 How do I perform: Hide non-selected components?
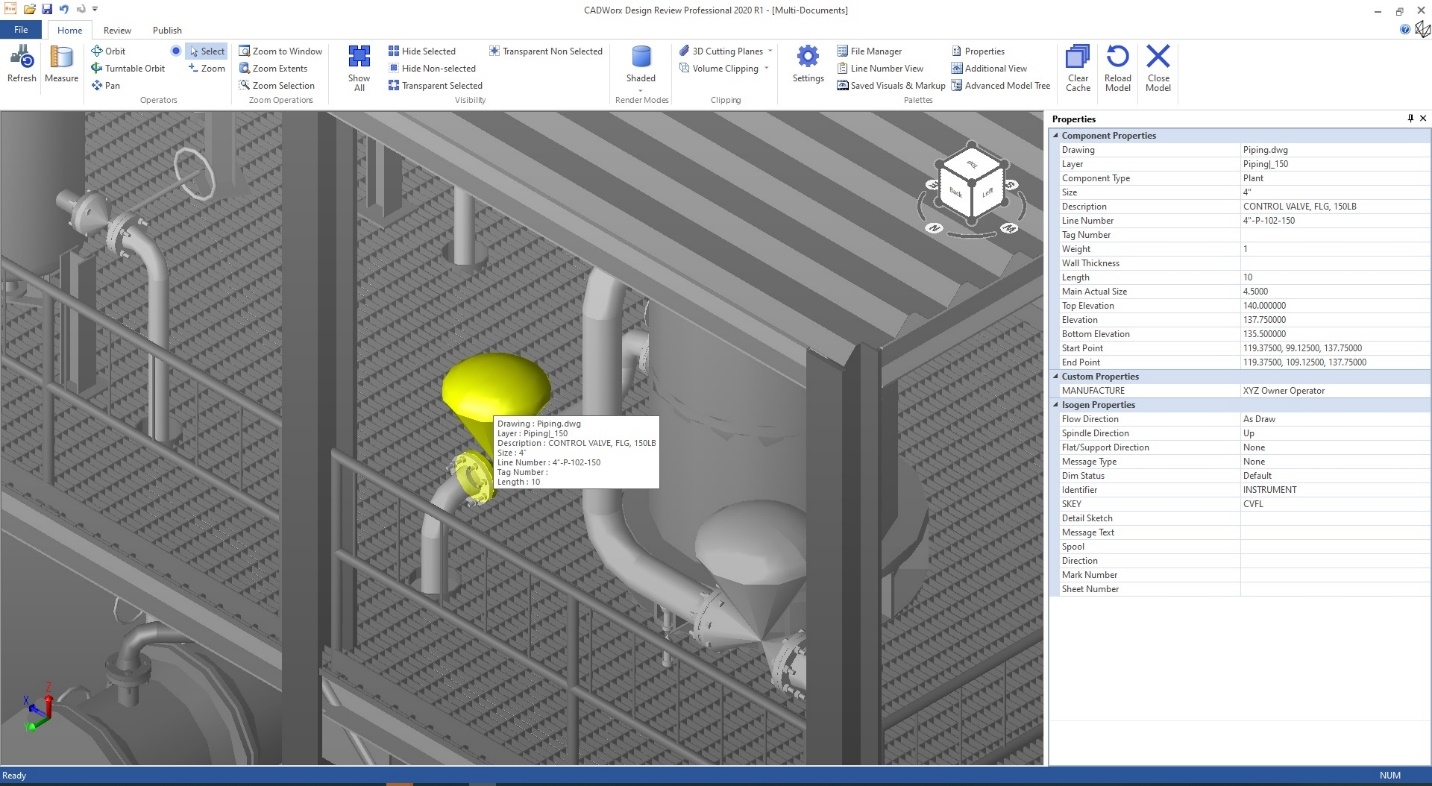(432, 68)
